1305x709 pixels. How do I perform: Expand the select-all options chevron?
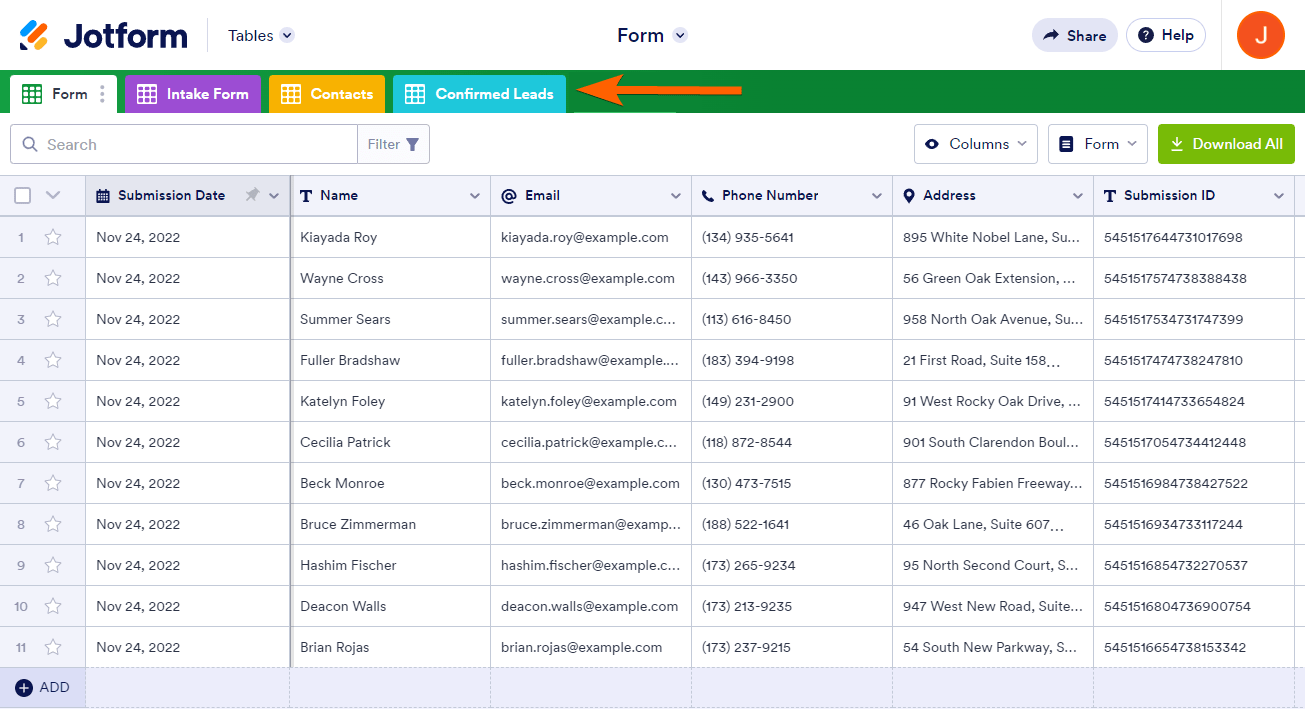tap(54, 195)
